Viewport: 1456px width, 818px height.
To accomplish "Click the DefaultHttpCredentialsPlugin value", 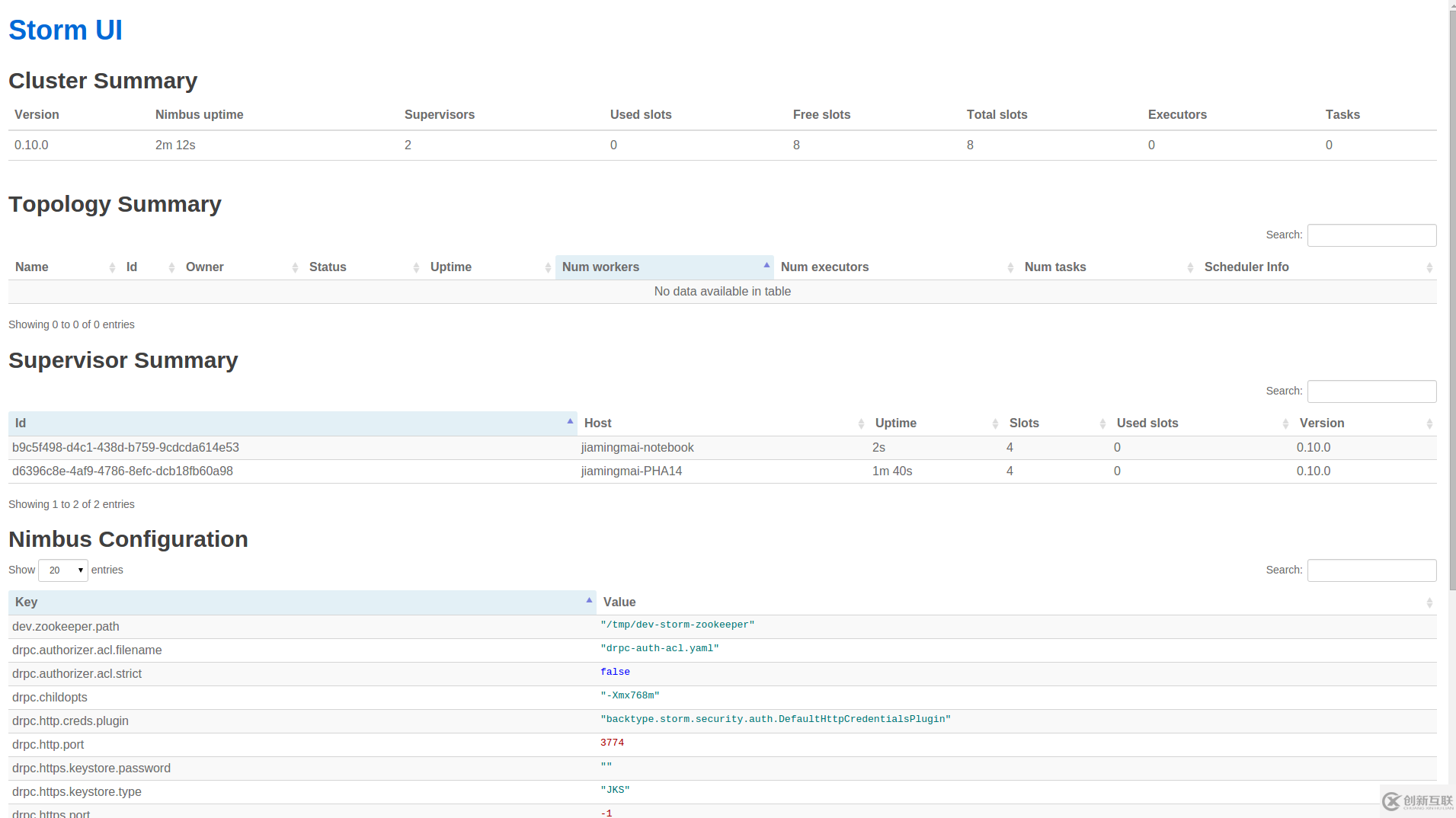I will 776,719.
